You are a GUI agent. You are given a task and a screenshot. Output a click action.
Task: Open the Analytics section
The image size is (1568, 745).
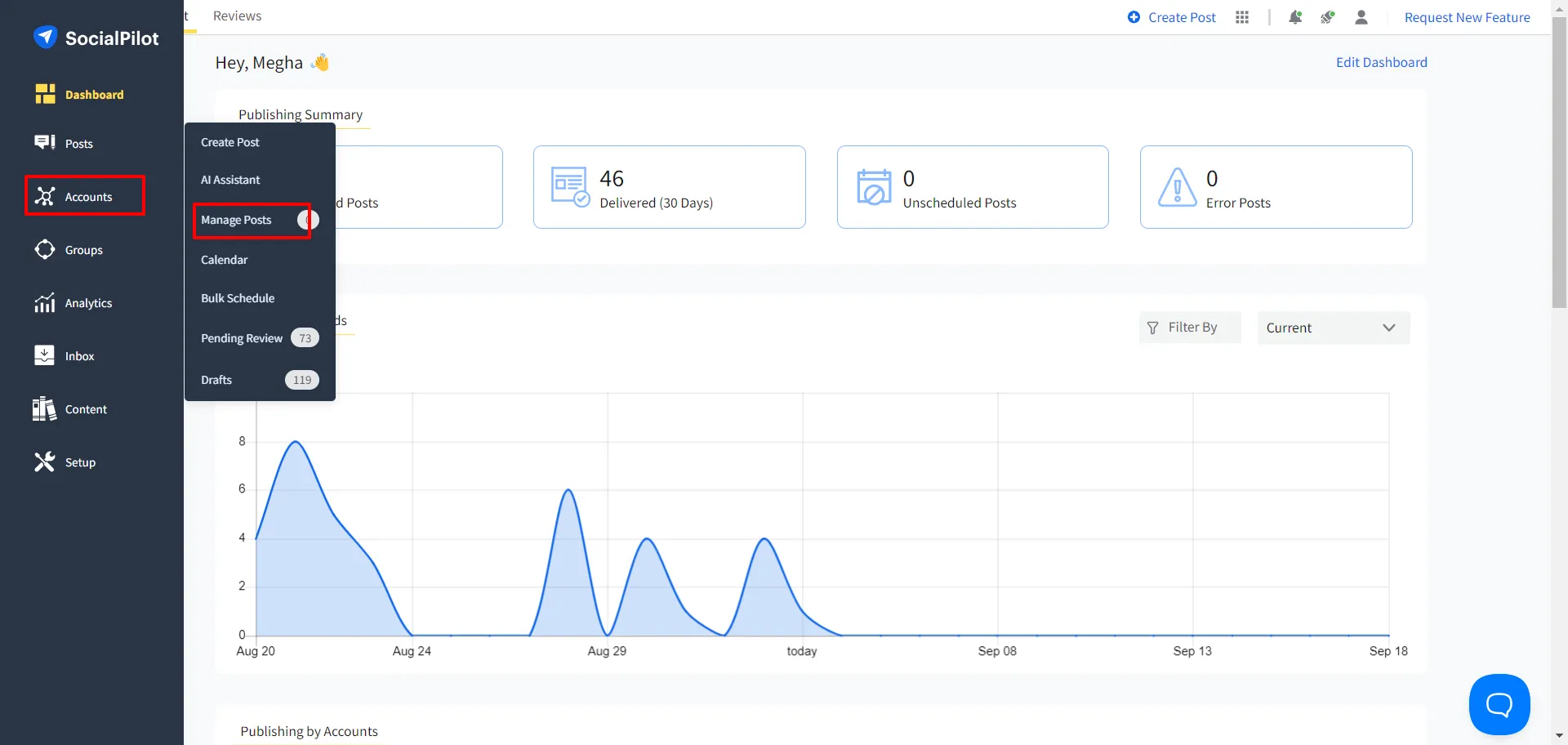[x=88, y=302]
